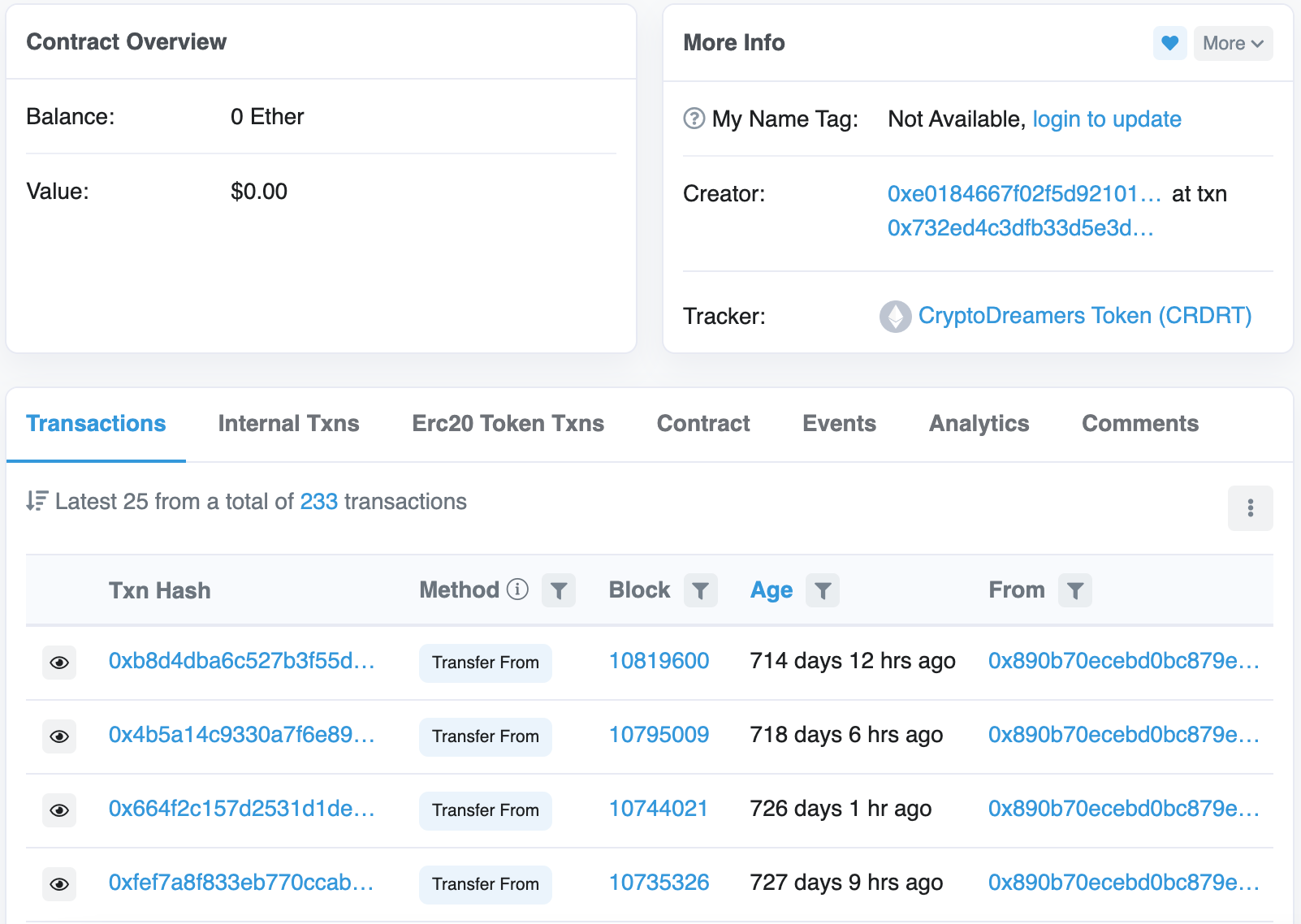Image resolution: width=1301 pixels, height=924 pixels.
Task: Open creator address 0xe0184667f02f5d92101
Action: tap(1024, 194)
